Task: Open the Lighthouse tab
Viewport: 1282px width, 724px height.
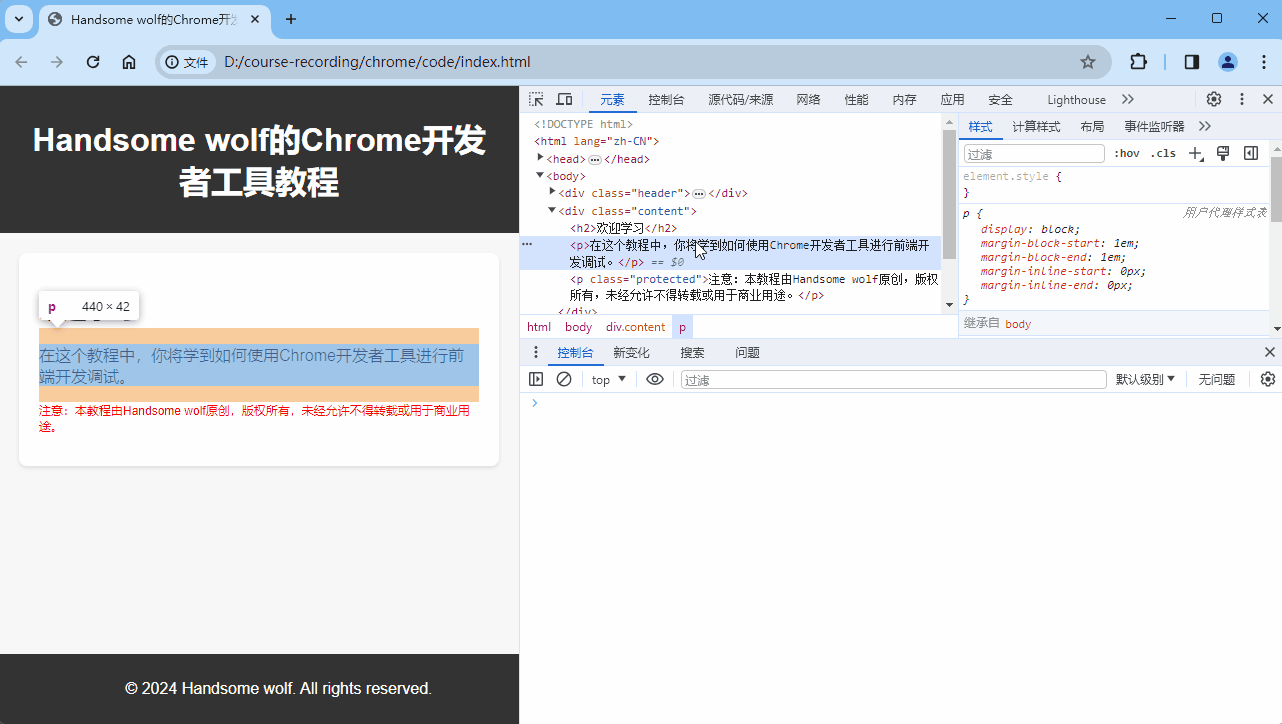Action: (1076, 99)
